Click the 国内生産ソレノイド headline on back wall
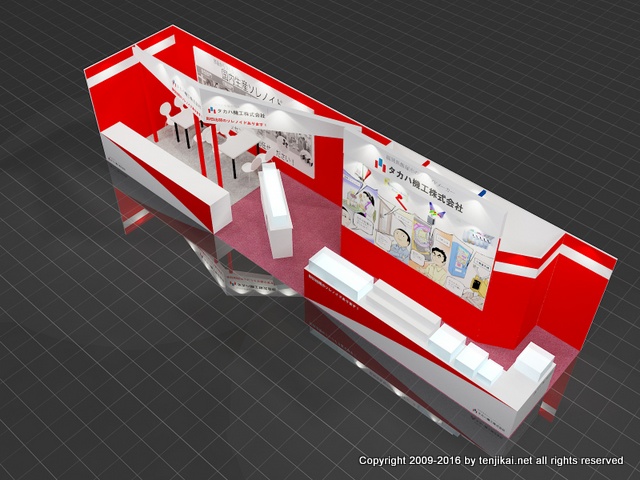640x480 pixels. click(251, 87)
